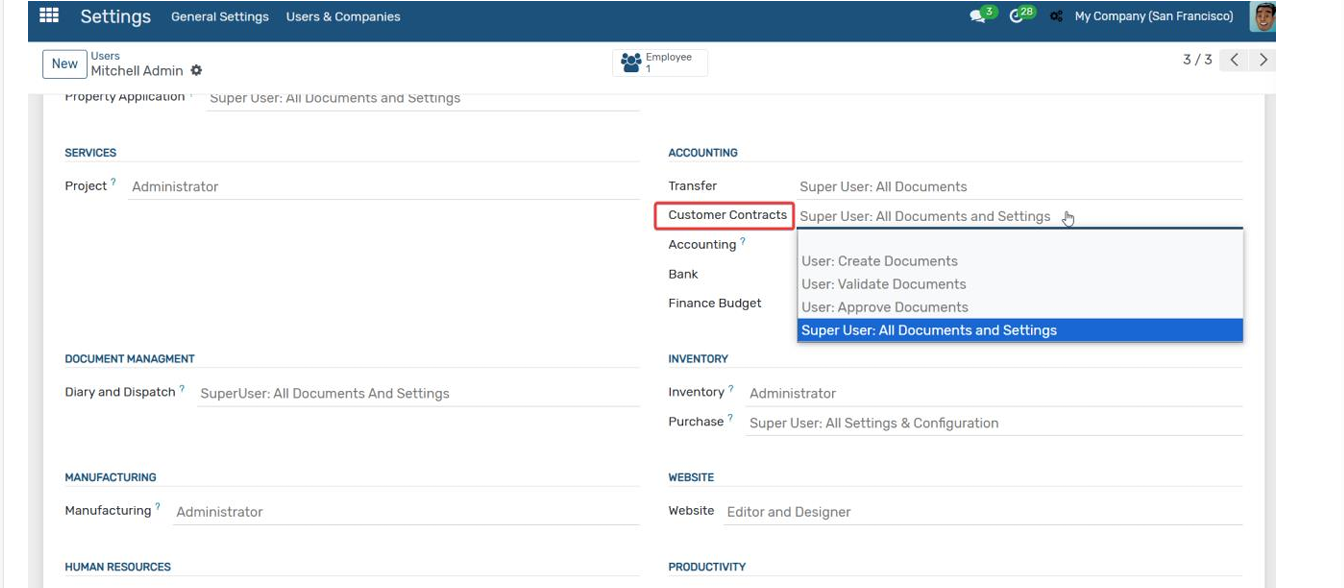
Task: Go to the next user record
Action: (1264, 60)
